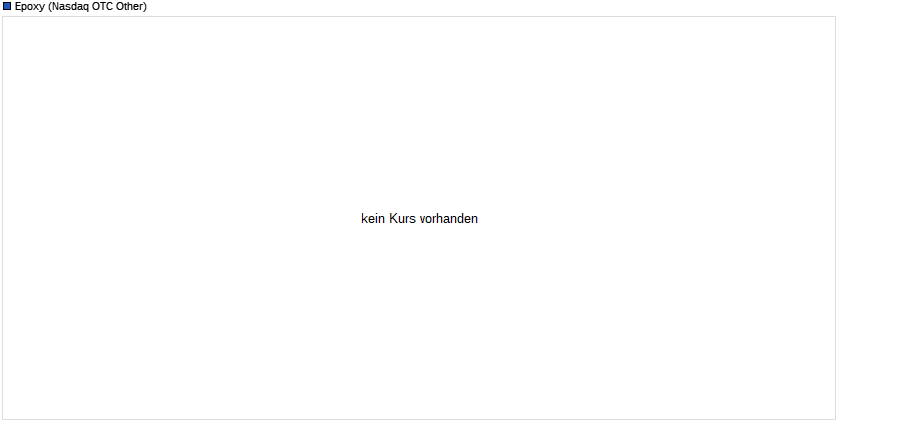
Task: Click the empty chart plot area
Action: [x=419, y=115]
